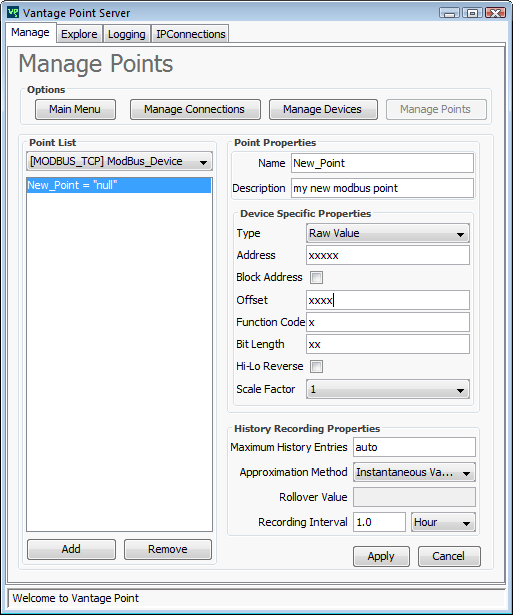Apply the point property changes

pos(381,556)
